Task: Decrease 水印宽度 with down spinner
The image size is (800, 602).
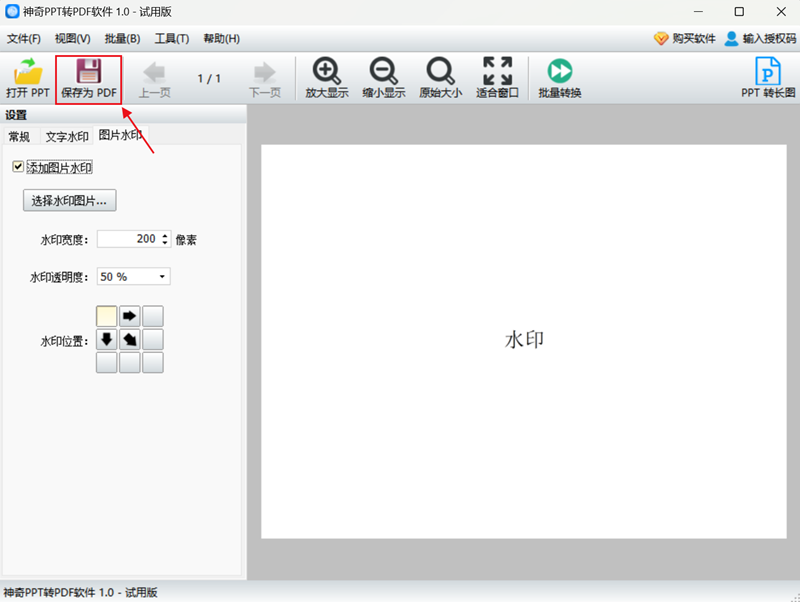Action: (x=165, y=243)
